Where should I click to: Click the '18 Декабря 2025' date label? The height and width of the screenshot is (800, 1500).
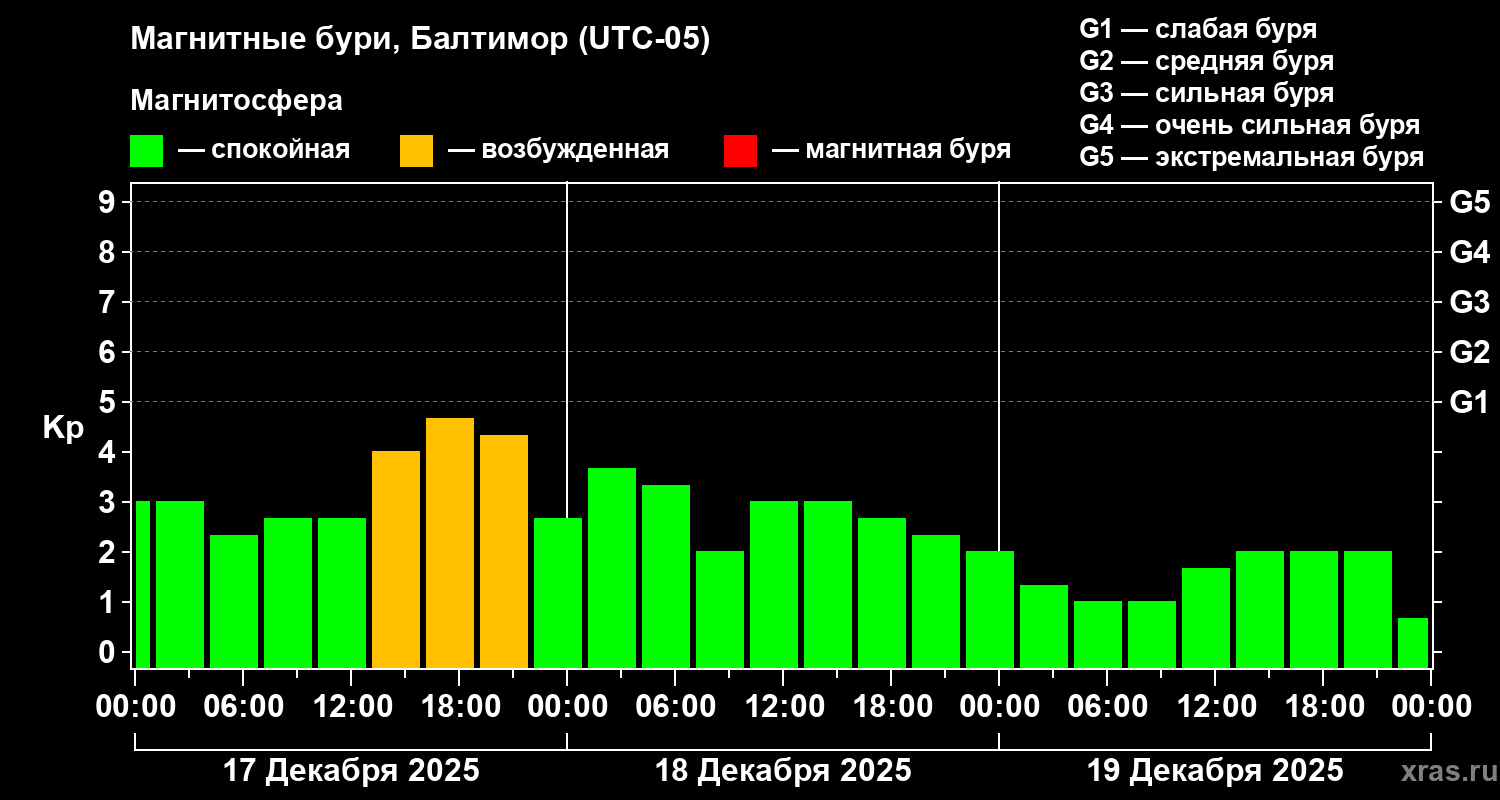click(x=783, y=771)
